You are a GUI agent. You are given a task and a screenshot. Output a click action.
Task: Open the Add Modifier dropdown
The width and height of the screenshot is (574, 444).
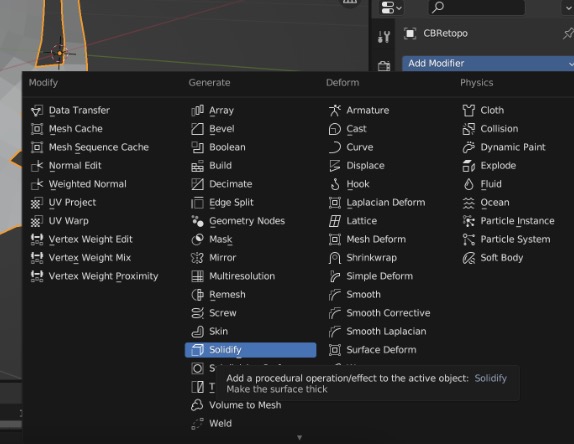click(488, 63)
